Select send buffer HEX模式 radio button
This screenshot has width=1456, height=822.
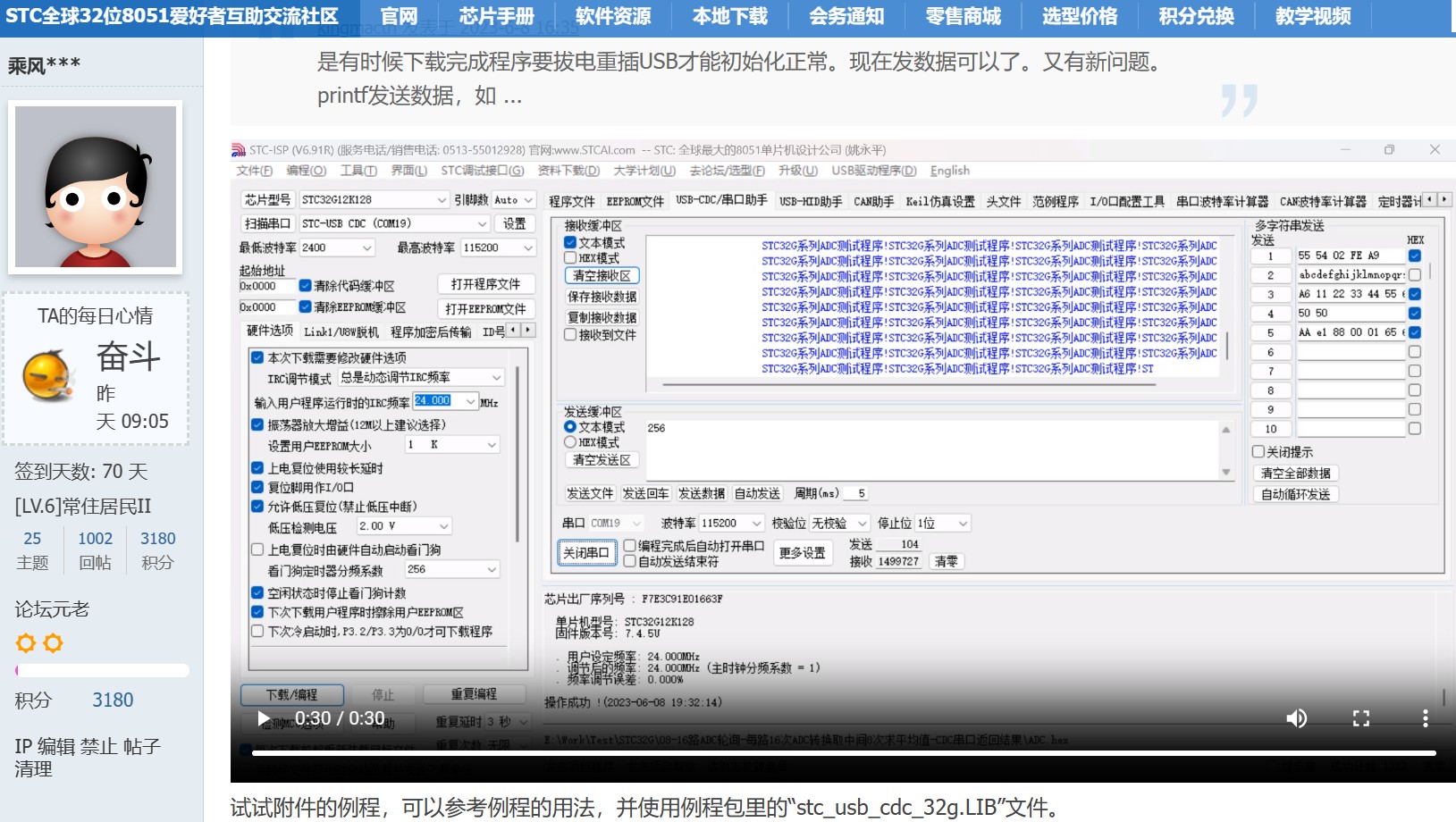pos(570,442)
